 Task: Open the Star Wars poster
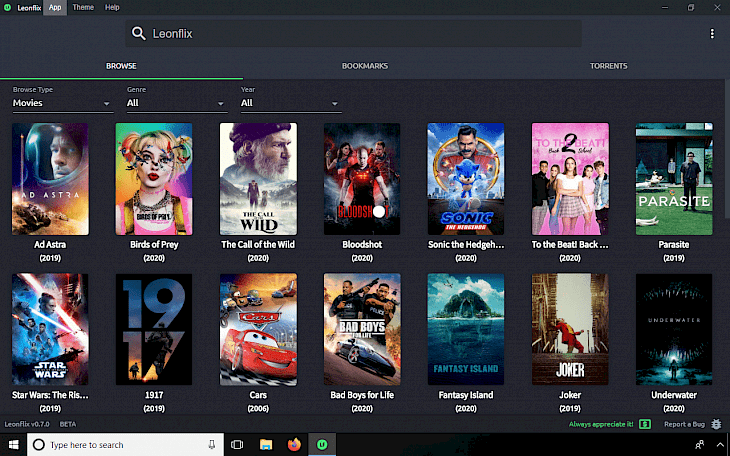click(50, 329)
